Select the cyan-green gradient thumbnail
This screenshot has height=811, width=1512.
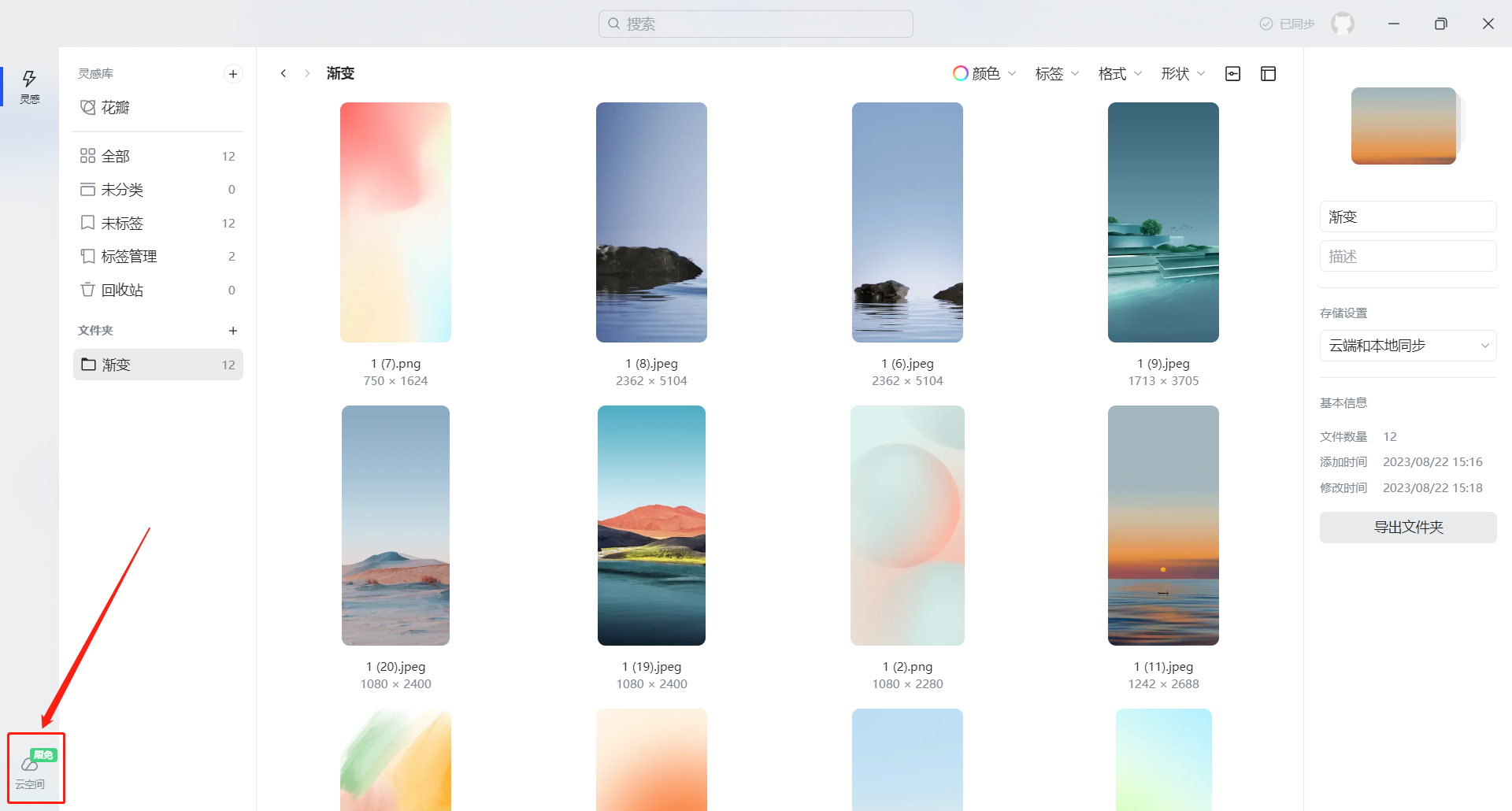(x=1163, y=760)
